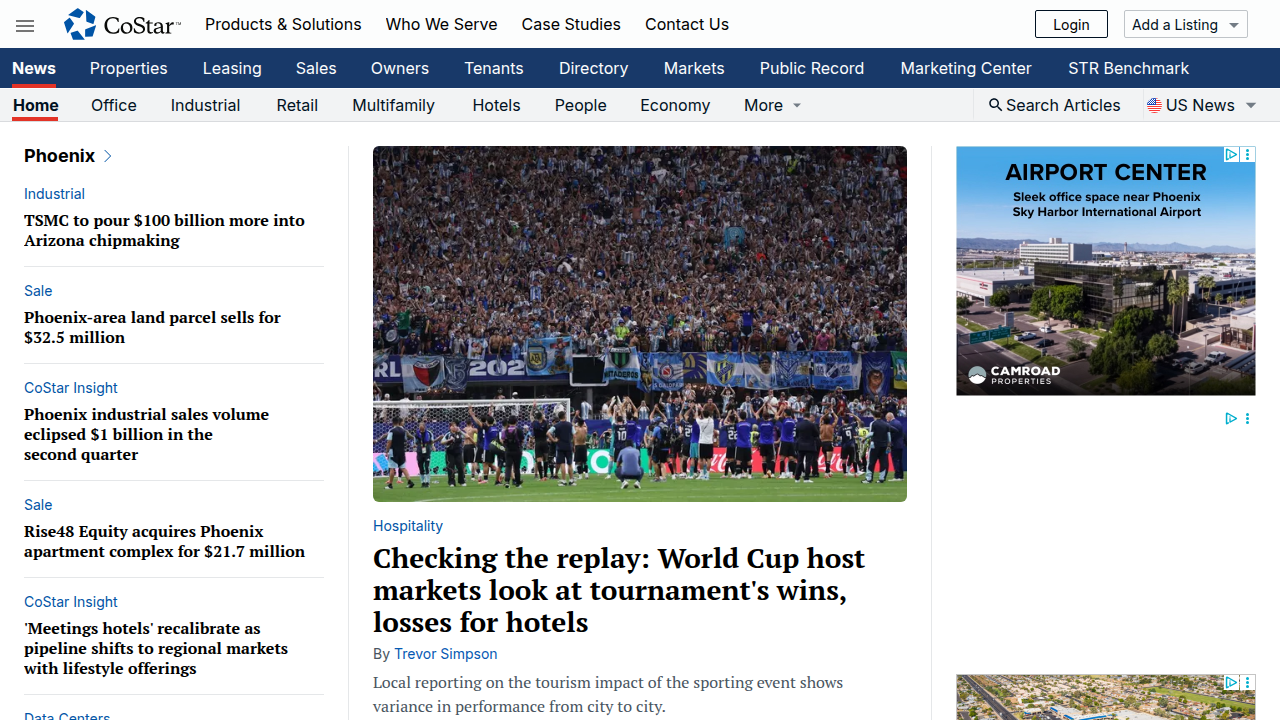Open ad options dots on Airport Center ad

[1248, 155]
